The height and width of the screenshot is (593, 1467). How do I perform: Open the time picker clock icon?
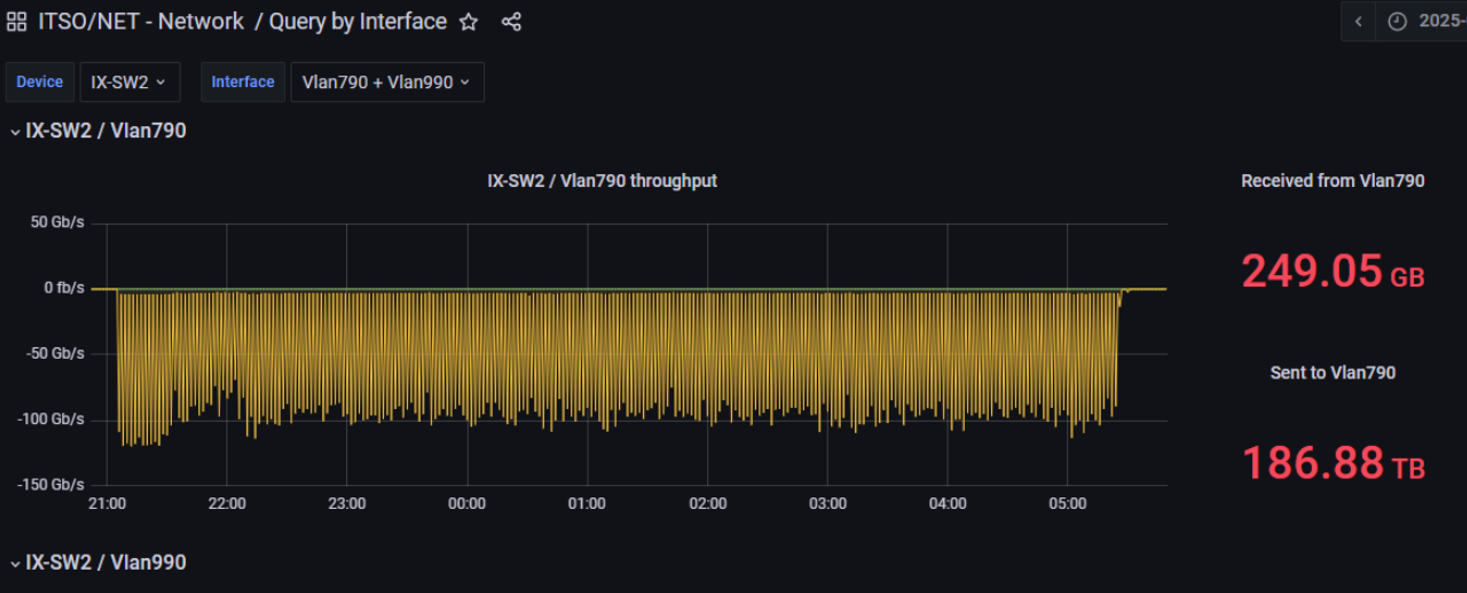point(1397,22)
